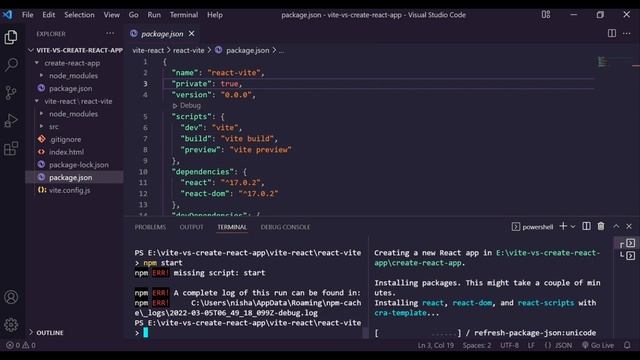The width and height of the screenshot is (640, 360).
Task: Open the Extensions view
Action: pos(11,148)
